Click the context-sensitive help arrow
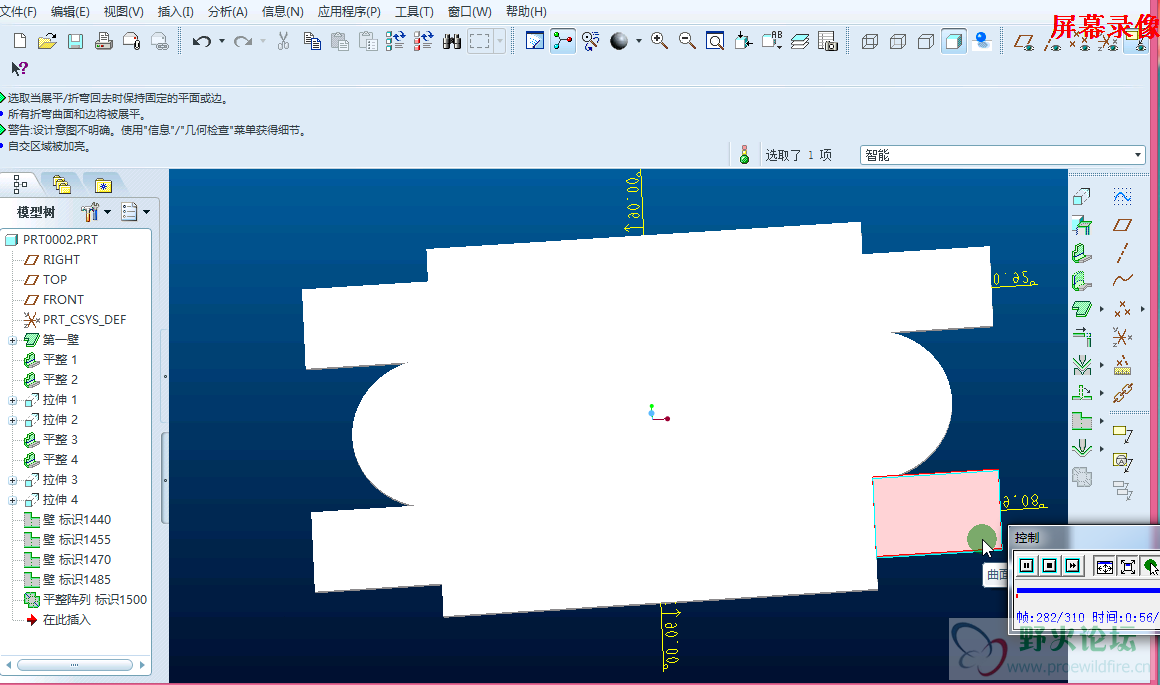The width and height of the screenshot is (1160, 685). tap(19, 69)
